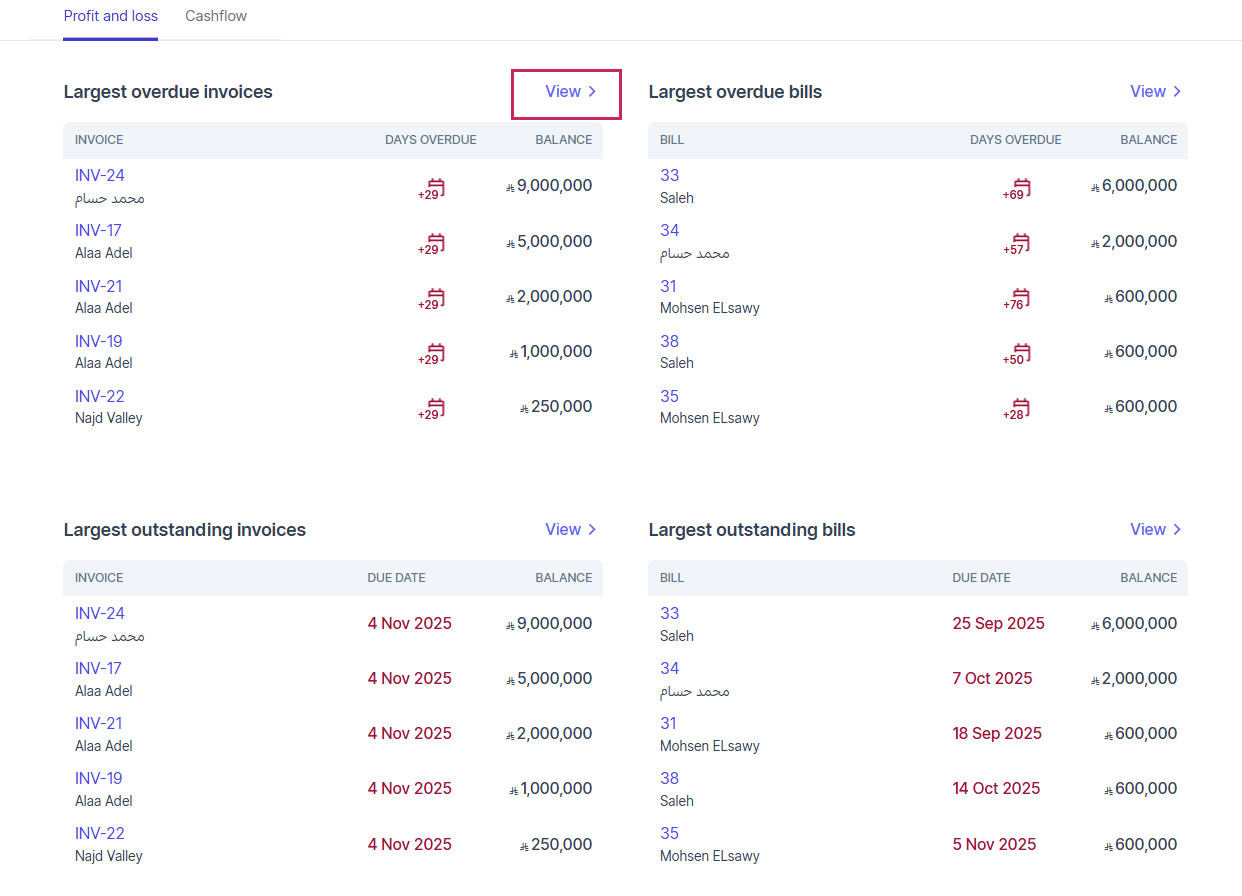Switch to the Cashflow tab
The width and height of the screenshot is (1242, 896).
[x=216, y=16]
